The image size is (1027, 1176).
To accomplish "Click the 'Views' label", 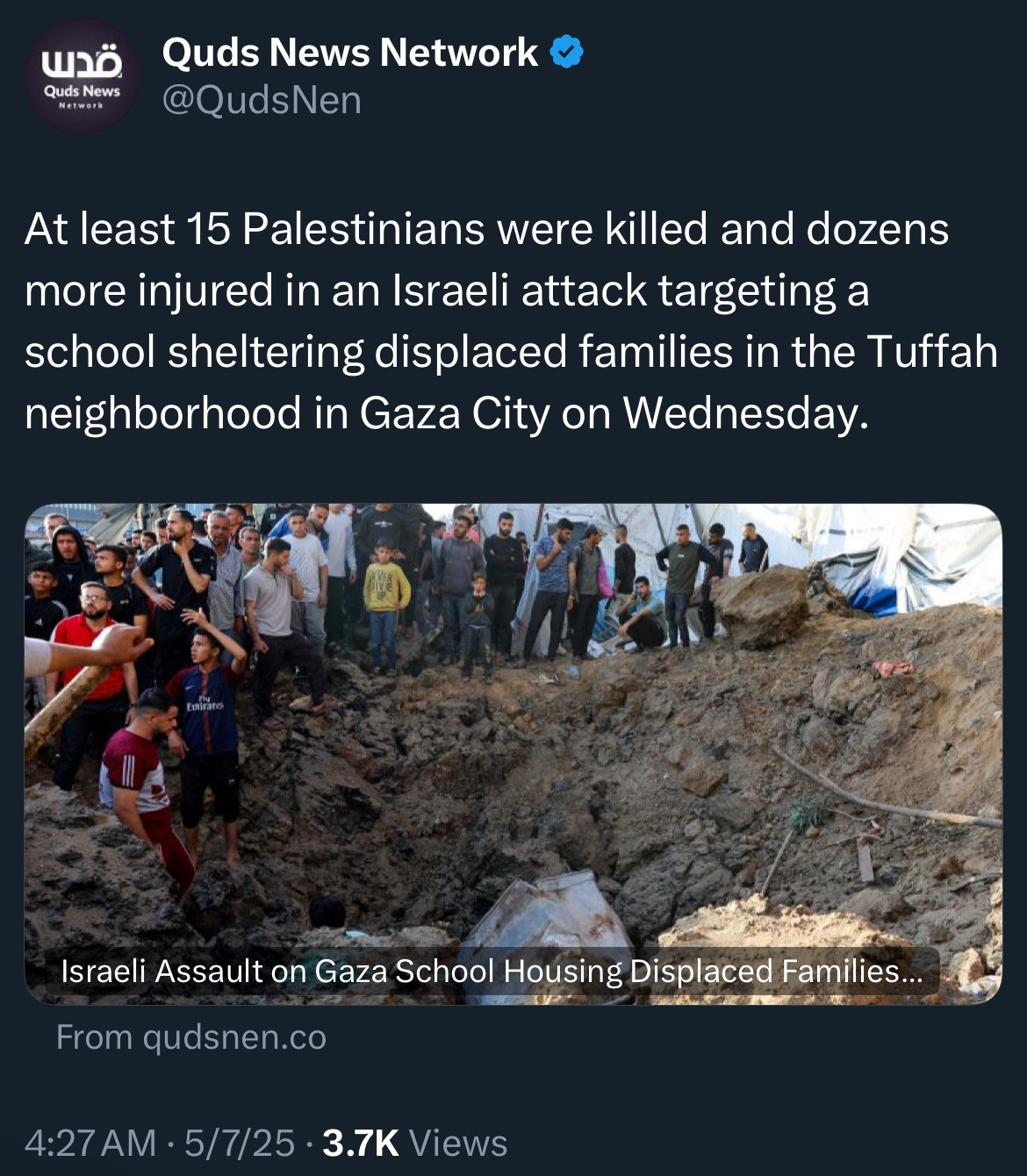I will [458, 1144].
